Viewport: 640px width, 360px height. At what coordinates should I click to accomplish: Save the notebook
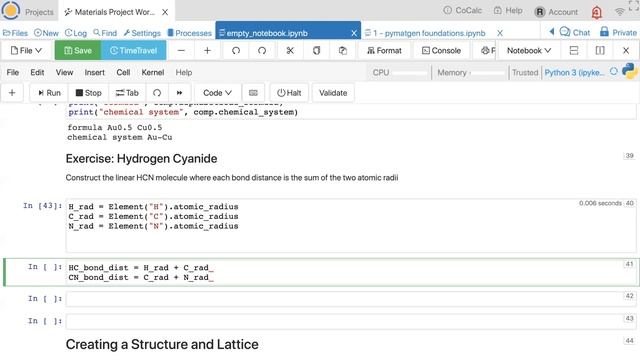coord(78,50)
